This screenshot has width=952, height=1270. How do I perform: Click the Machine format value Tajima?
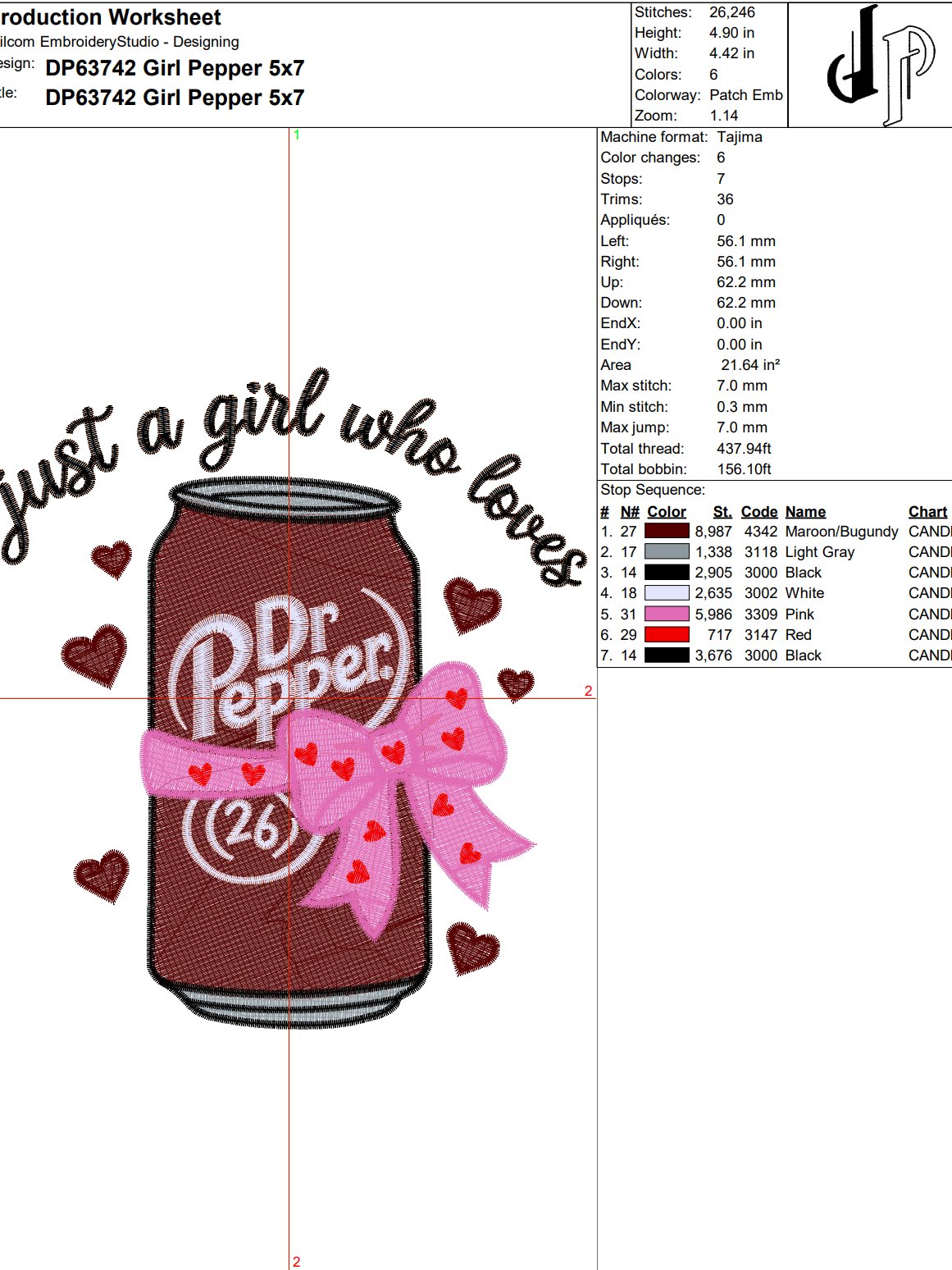pyautogui.click(x=740, y=137)
